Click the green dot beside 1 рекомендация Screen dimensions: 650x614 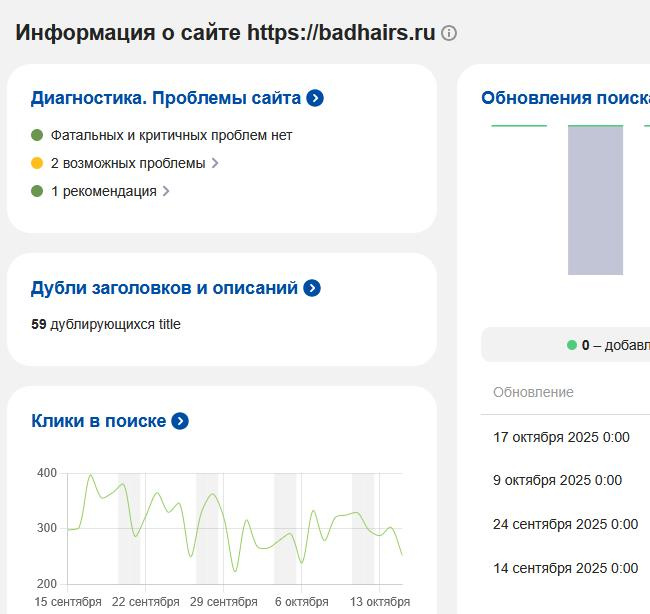click(x=37, y=191)
